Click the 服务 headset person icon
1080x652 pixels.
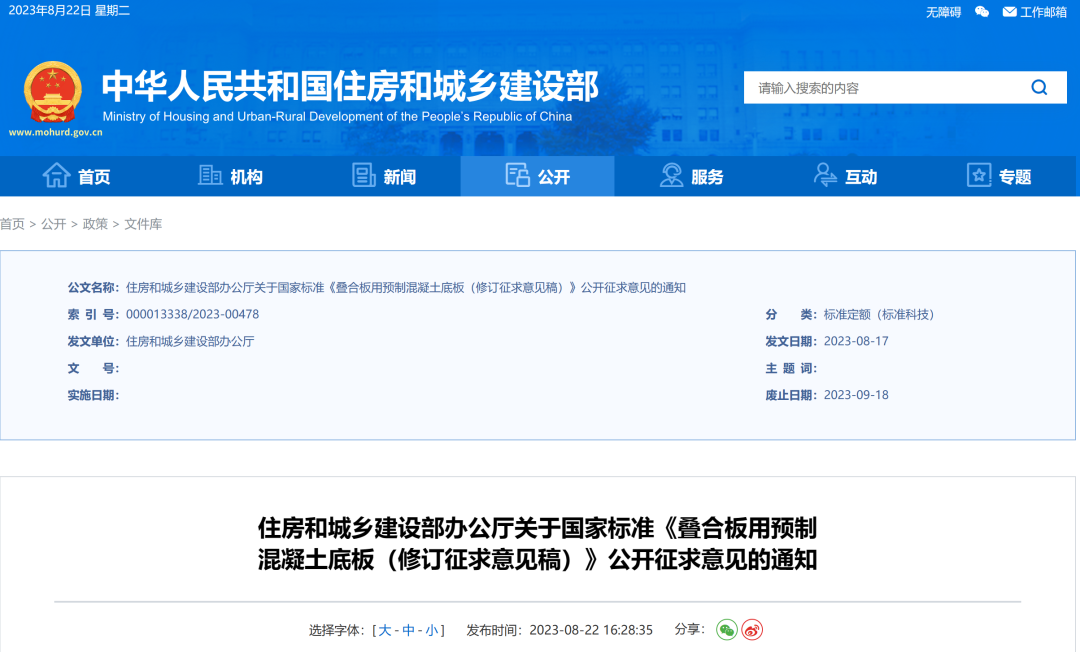click(x=671, y=176)
